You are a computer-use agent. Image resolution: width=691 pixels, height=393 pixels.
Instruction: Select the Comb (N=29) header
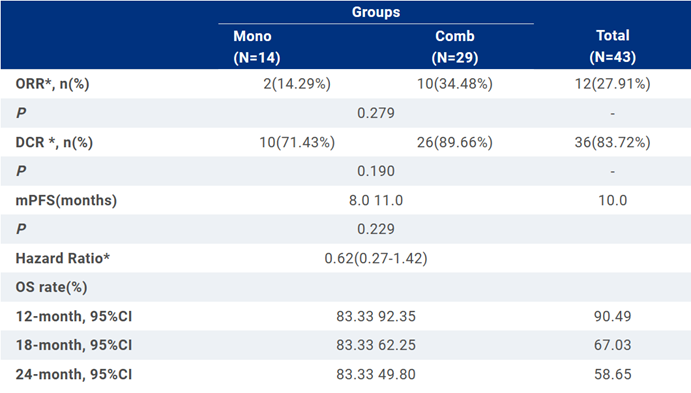pyautogui.click(x=455, y=47)
